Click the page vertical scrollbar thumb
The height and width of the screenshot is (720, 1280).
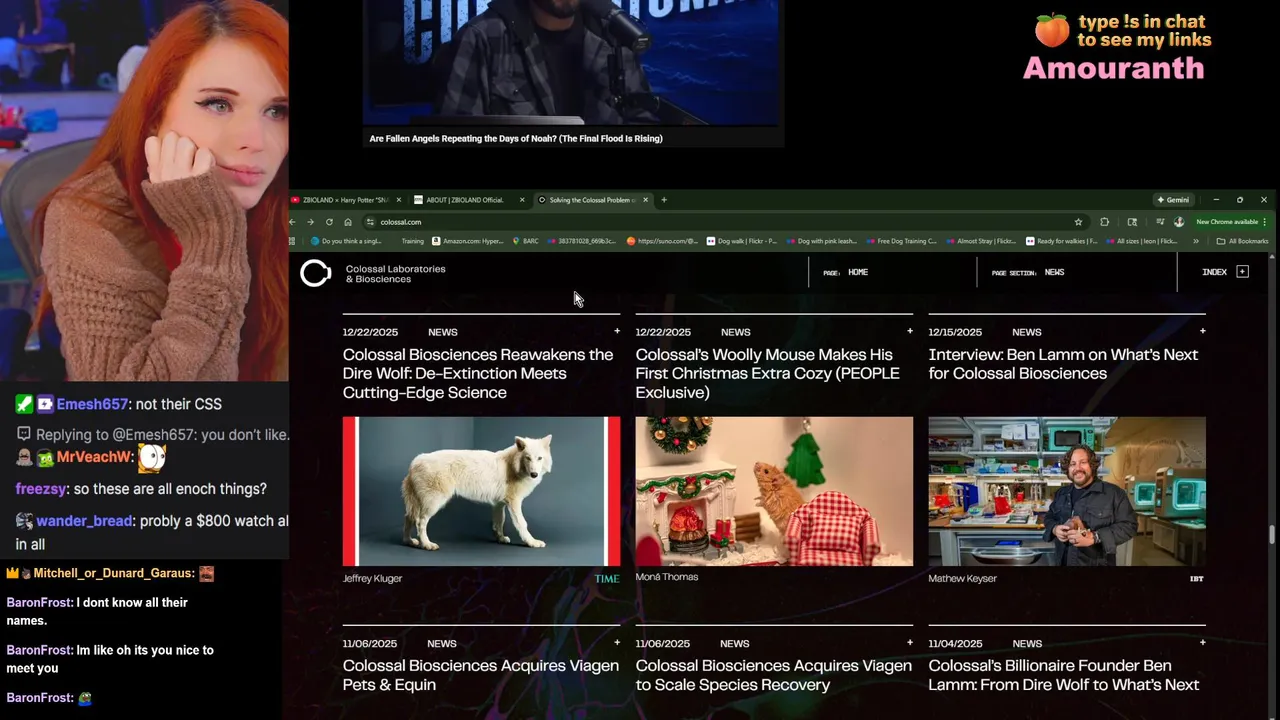pyautogui.click(x=1273, y=534)
